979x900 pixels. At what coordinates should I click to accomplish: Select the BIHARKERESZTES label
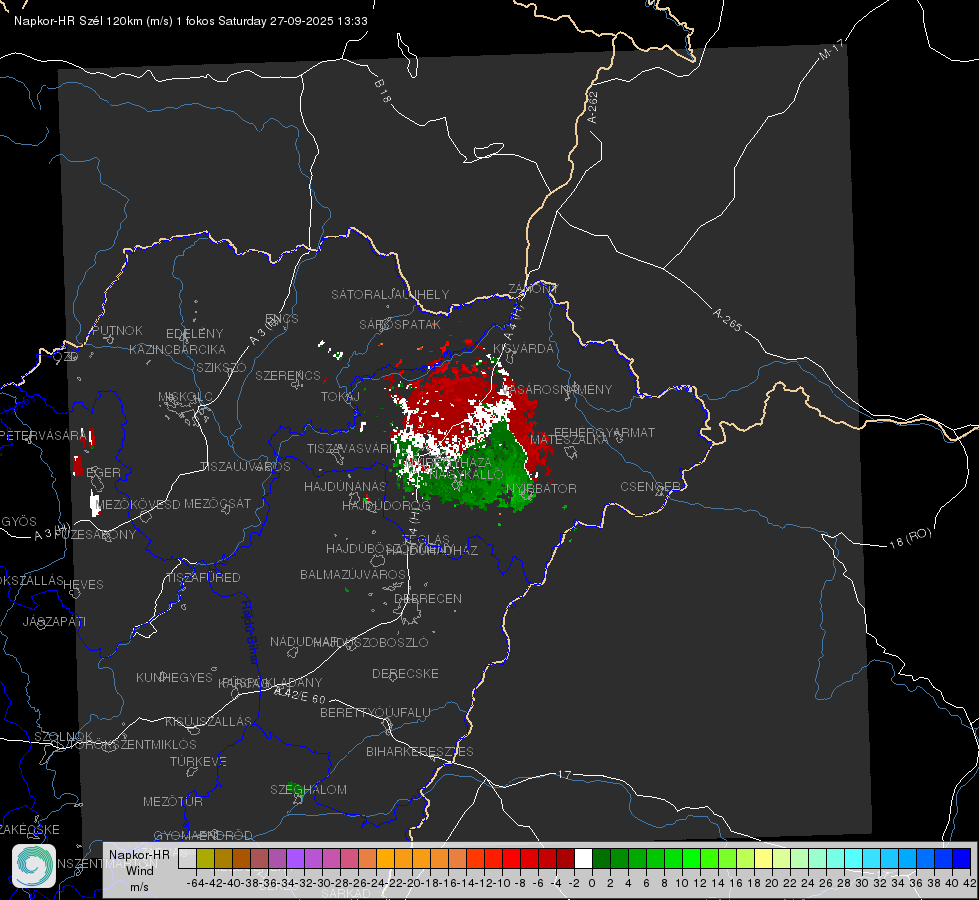tap(420, 751)
